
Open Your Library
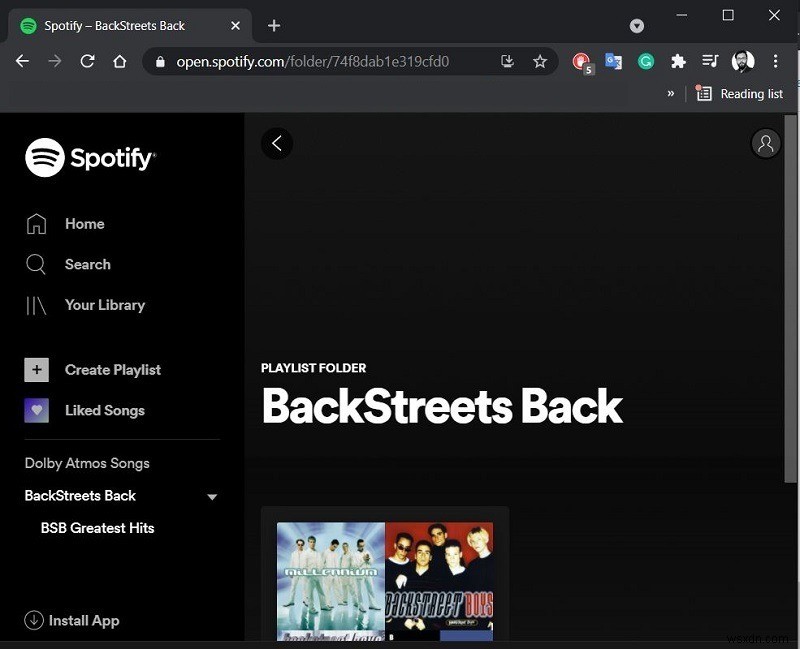tap(36, 305)
